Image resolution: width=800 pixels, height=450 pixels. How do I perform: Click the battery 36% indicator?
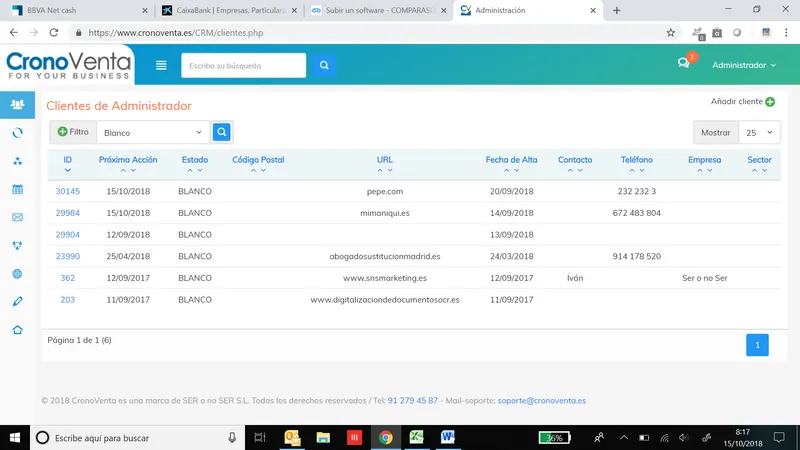(554, 437)
